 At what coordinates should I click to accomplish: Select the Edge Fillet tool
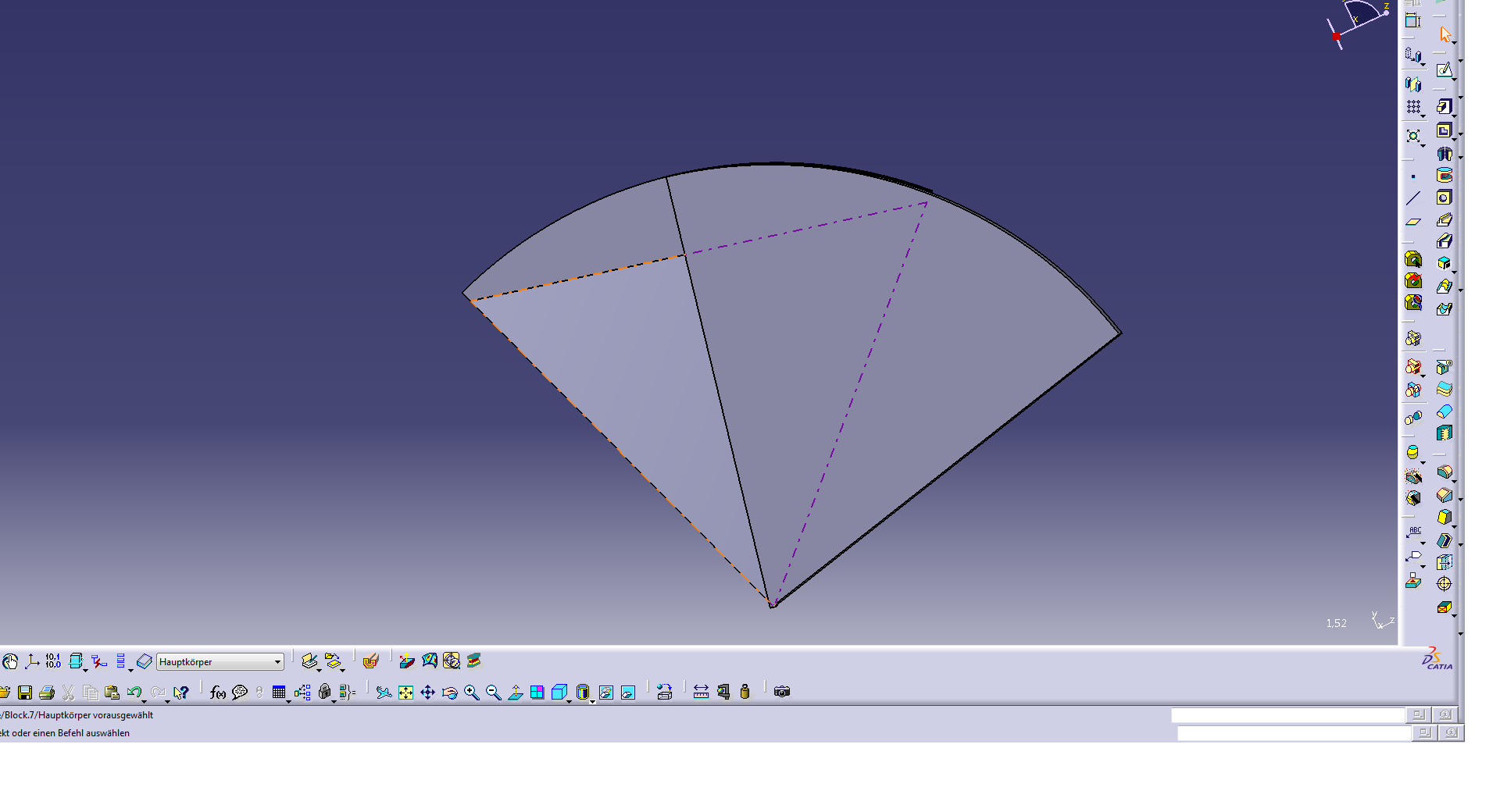click(1444, 472)
